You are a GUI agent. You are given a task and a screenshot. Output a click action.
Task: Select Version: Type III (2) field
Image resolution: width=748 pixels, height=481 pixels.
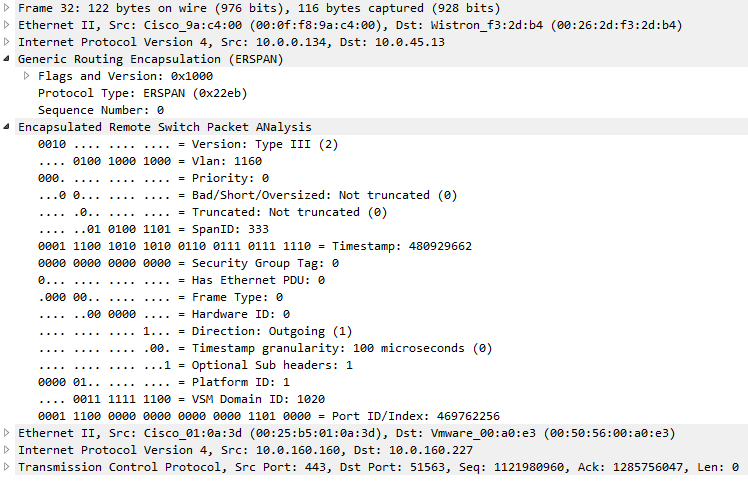pyautogui.click(x=188, y=144)
